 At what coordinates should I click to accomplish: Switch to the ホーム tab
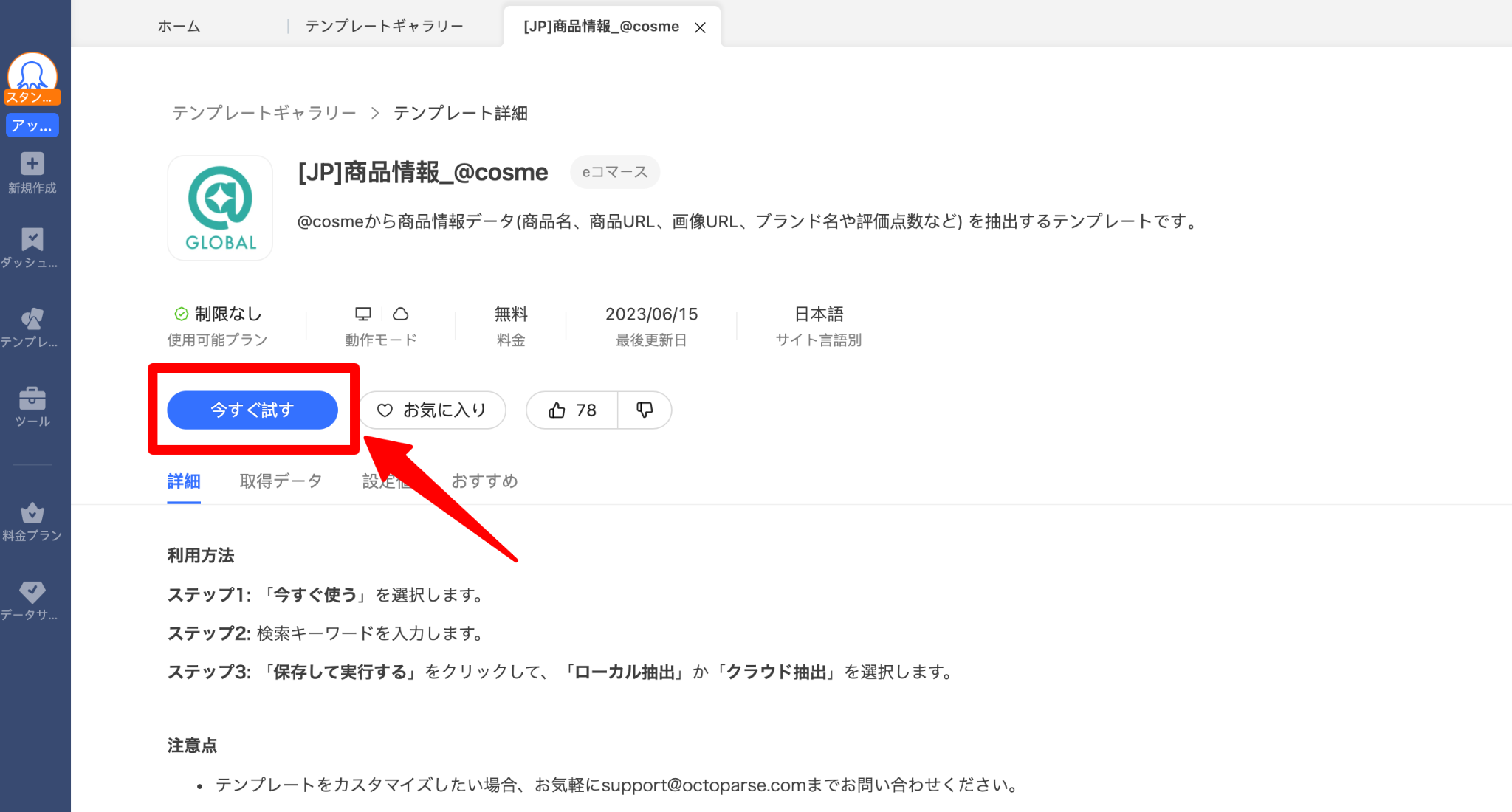point(179,27)
